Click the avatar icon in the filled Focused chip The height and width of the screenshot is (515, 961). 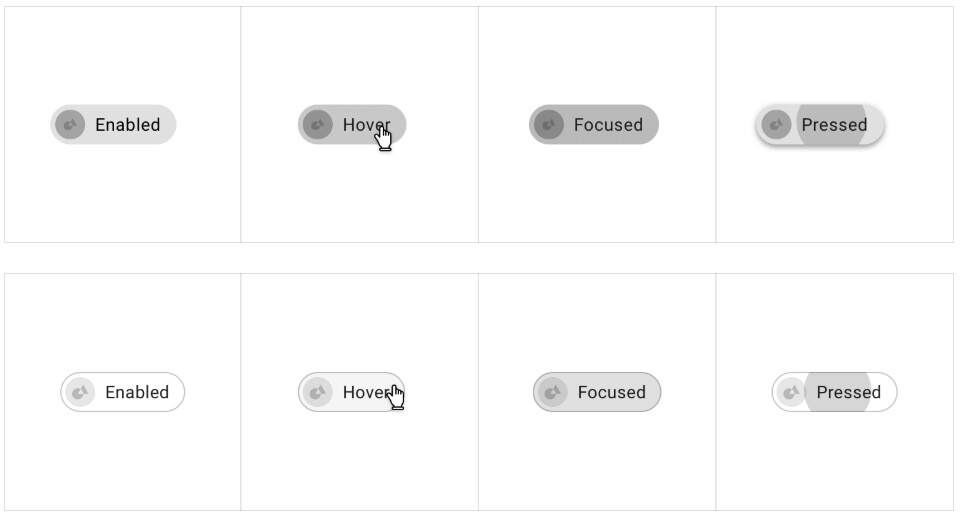548,125
